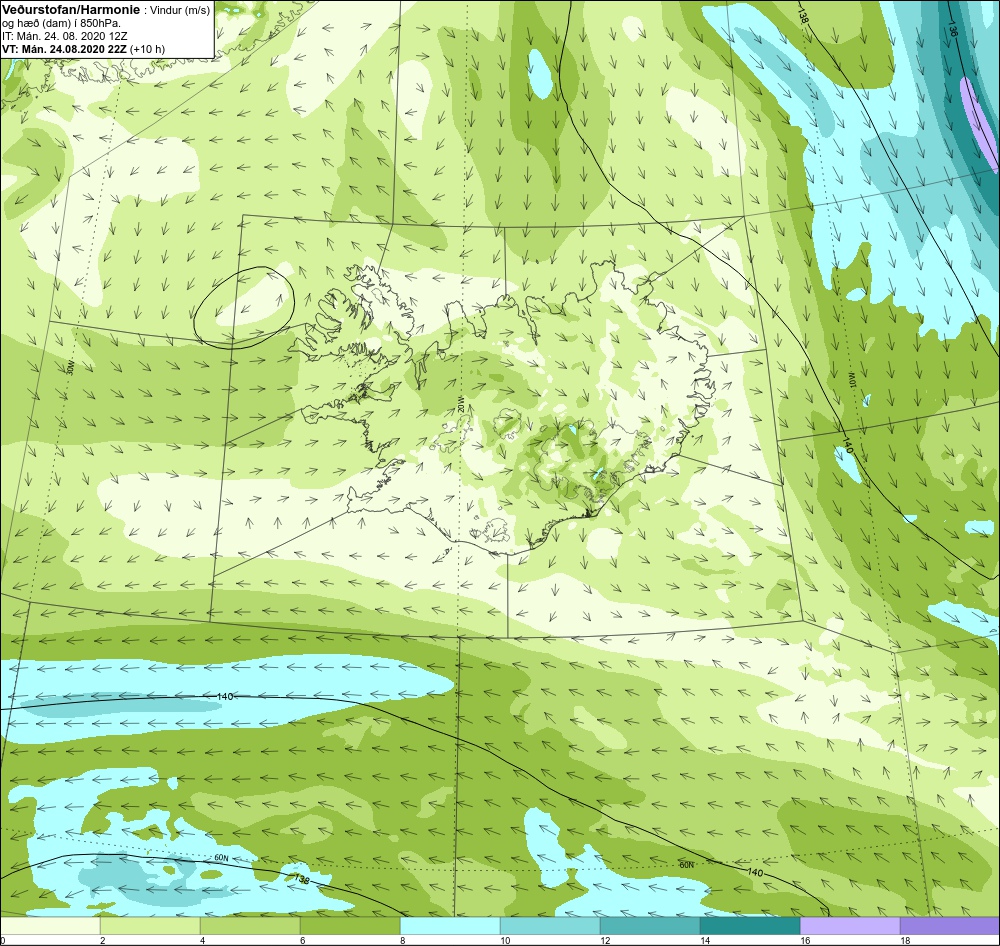
Task: Click the '140' contour label at bottom right
Action: pos(754,871)
